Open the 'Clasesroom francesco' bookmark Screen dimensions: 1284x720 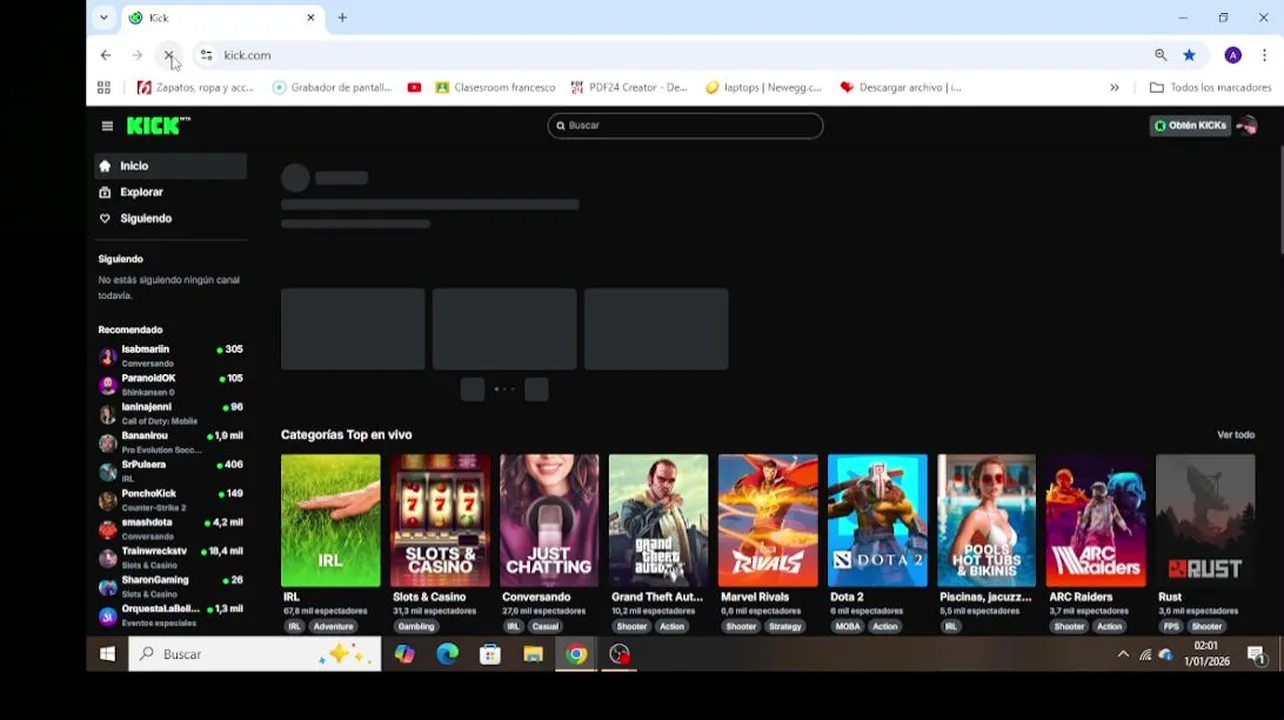pyautogui.click(x=495, y=88)
